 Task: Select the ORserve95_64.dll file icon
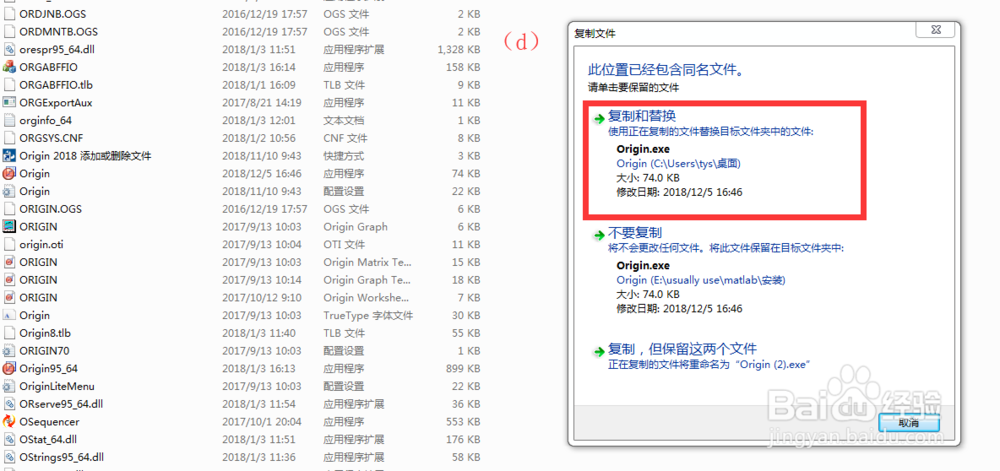[x=9, y=404]
